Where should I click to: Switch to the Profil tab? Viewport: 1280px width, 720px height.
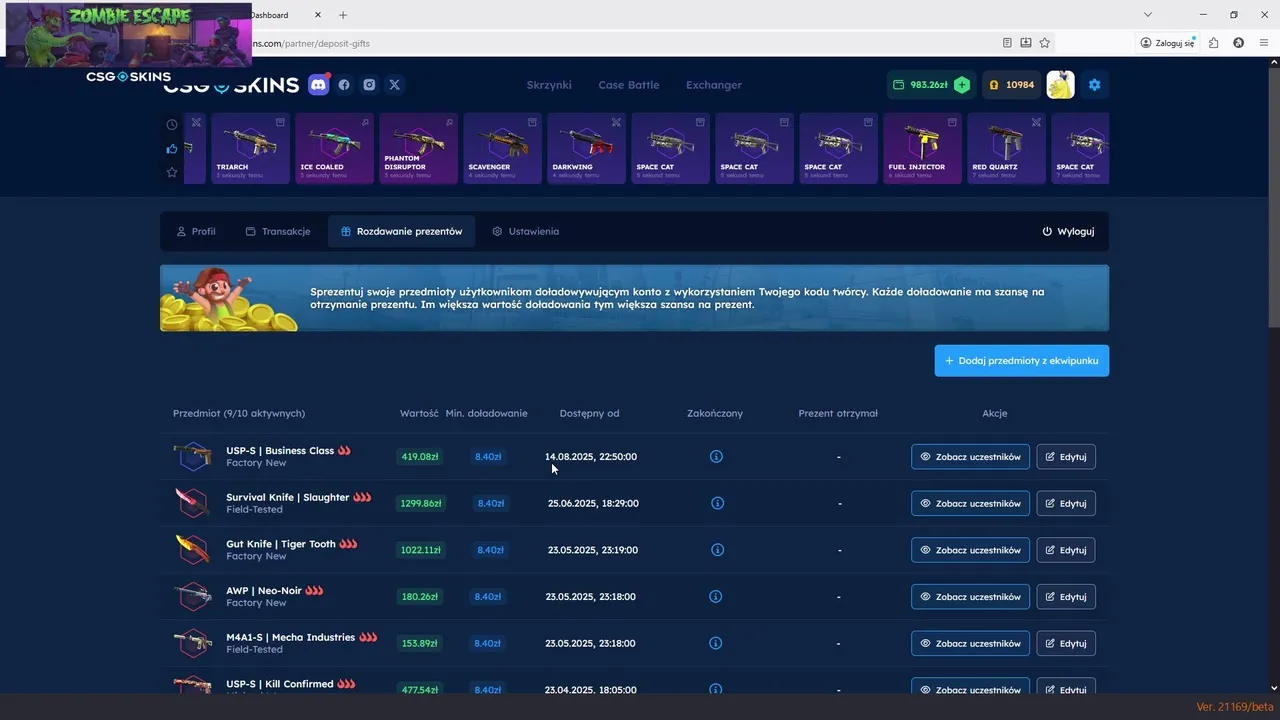tap(196, 231)
